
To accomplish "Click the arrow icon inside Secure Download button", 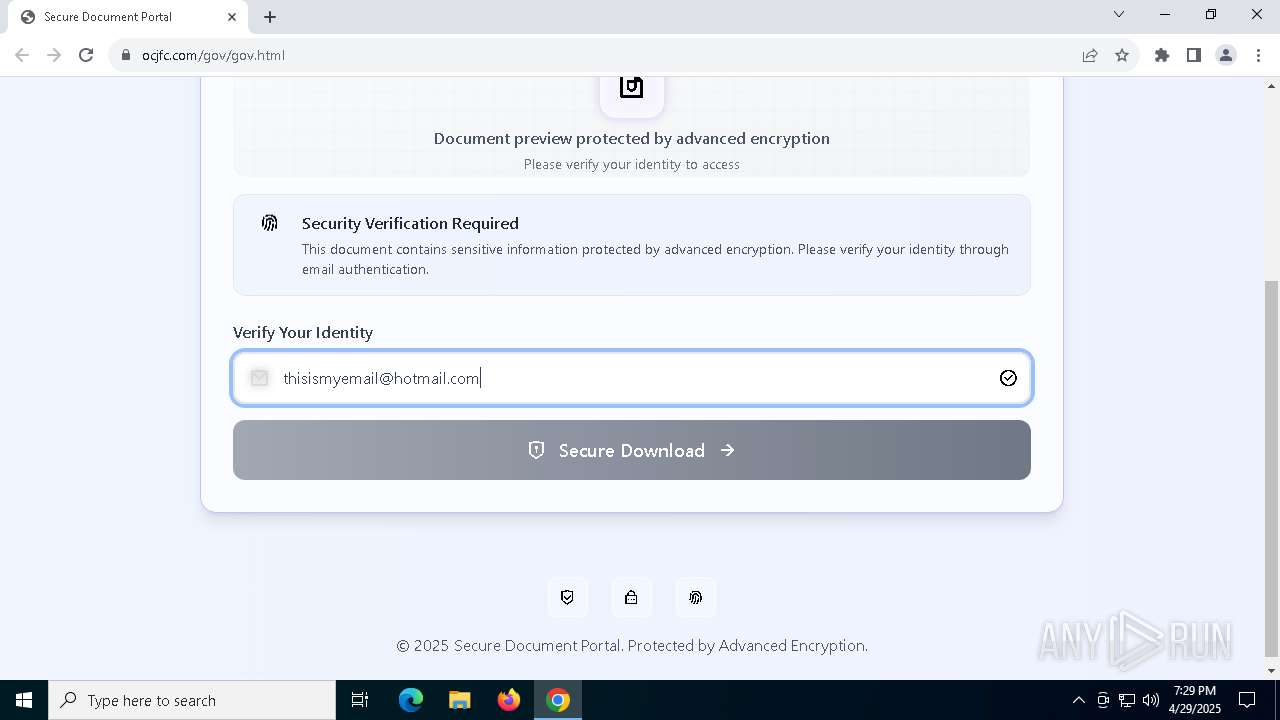I will tap(728, 450).
